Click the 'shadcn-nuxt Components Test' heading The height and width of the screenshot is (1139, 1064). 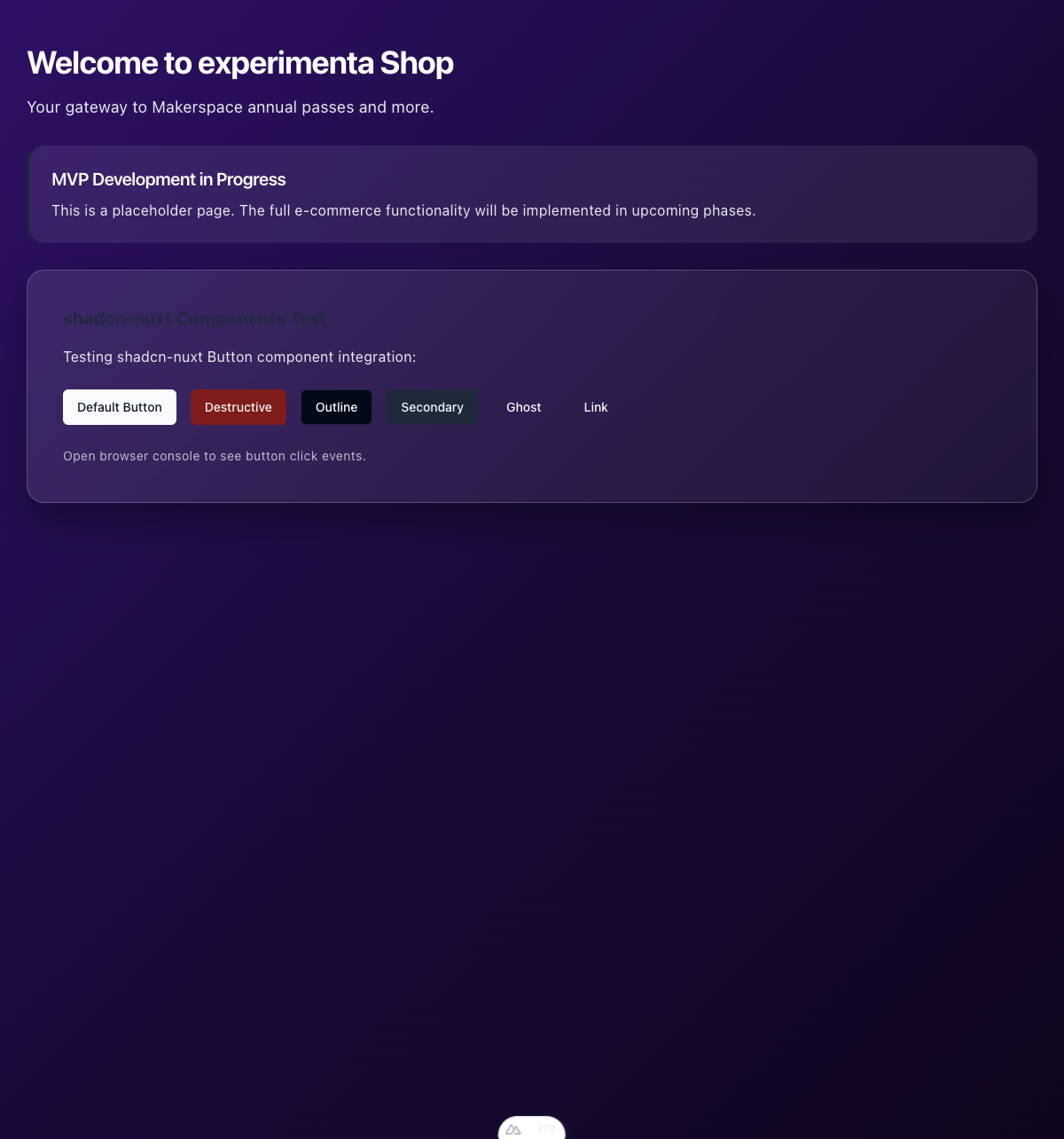point(194,318)
